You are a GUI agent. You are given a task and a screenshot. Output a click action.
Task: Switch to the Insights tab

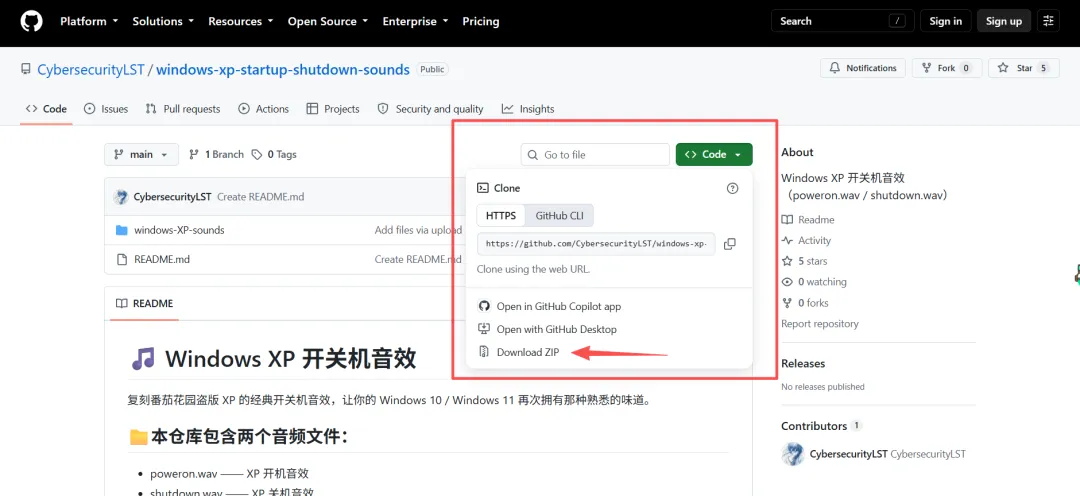528,109
